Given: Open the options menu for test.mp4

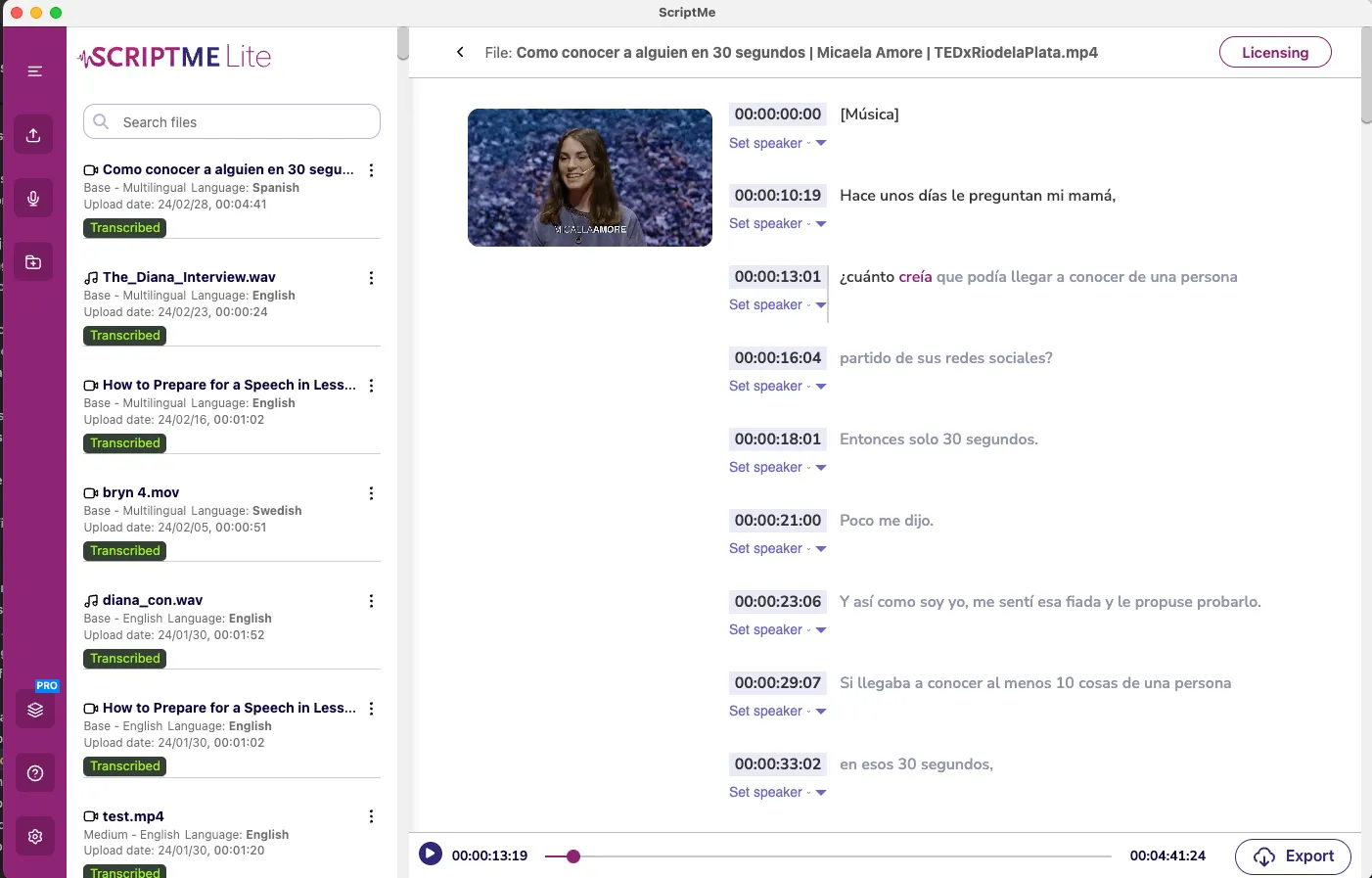Looking at the screenshot, I should (x=371, y=815).
